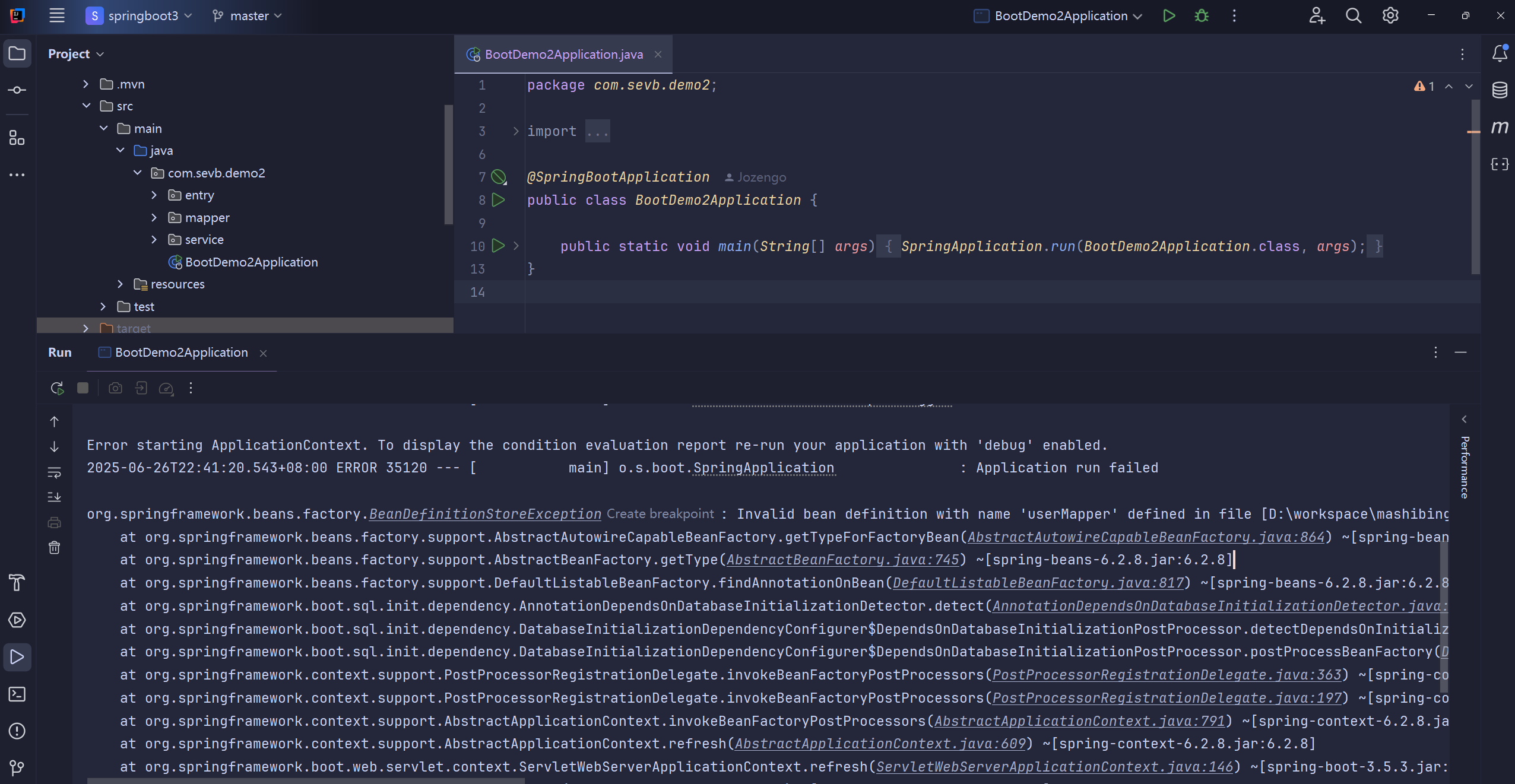Expand the Performance side panel
The height and width of the screenshot is (784, 1515).
click(x=1465, y=419)
